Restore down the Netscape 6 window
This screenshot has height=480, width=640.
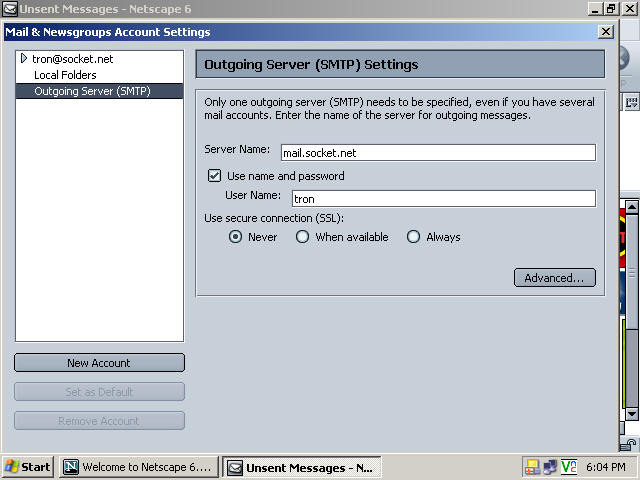pos(611,8)
